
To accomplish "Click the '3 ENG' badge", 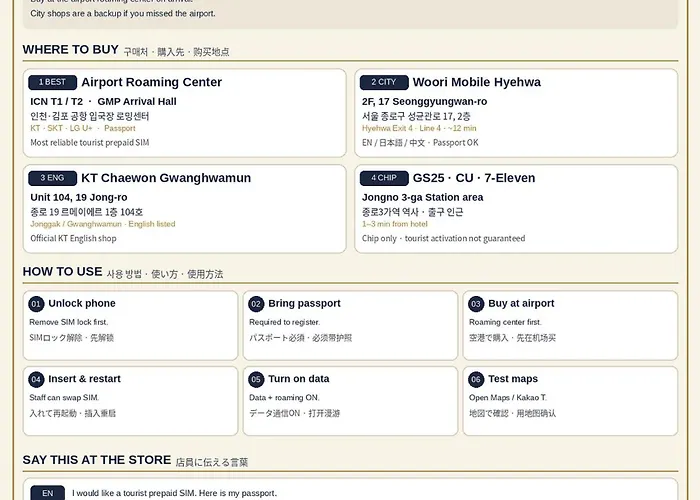I will tap(52, 178).
